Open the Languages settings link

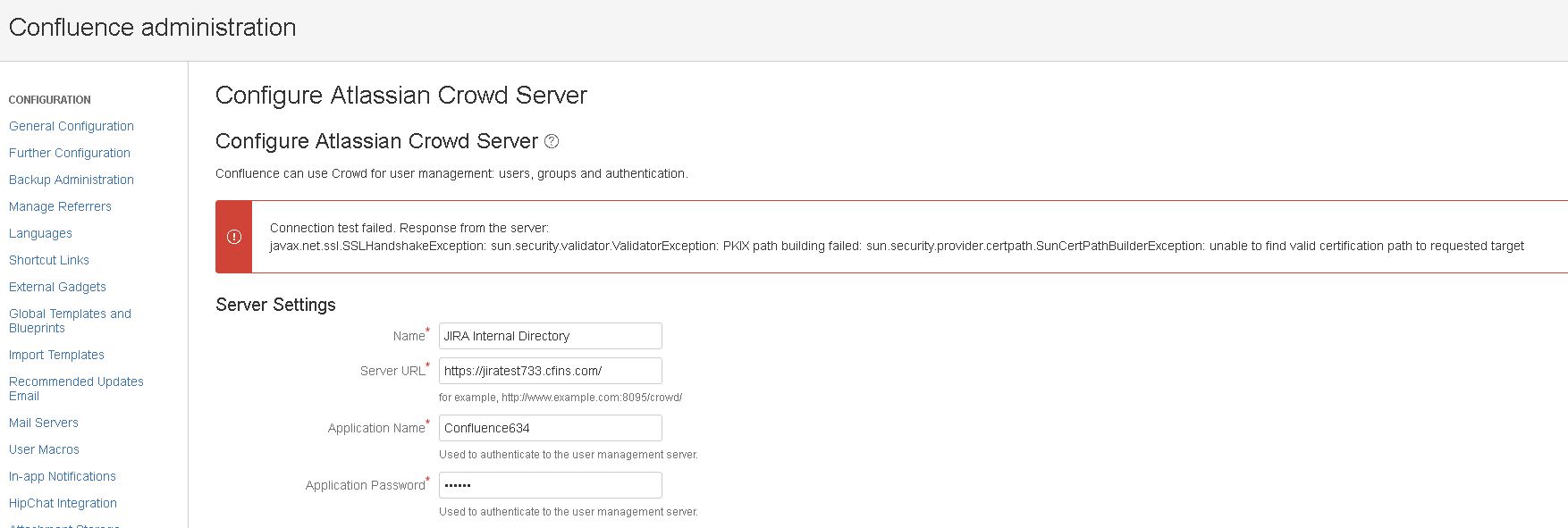(40, 233)
